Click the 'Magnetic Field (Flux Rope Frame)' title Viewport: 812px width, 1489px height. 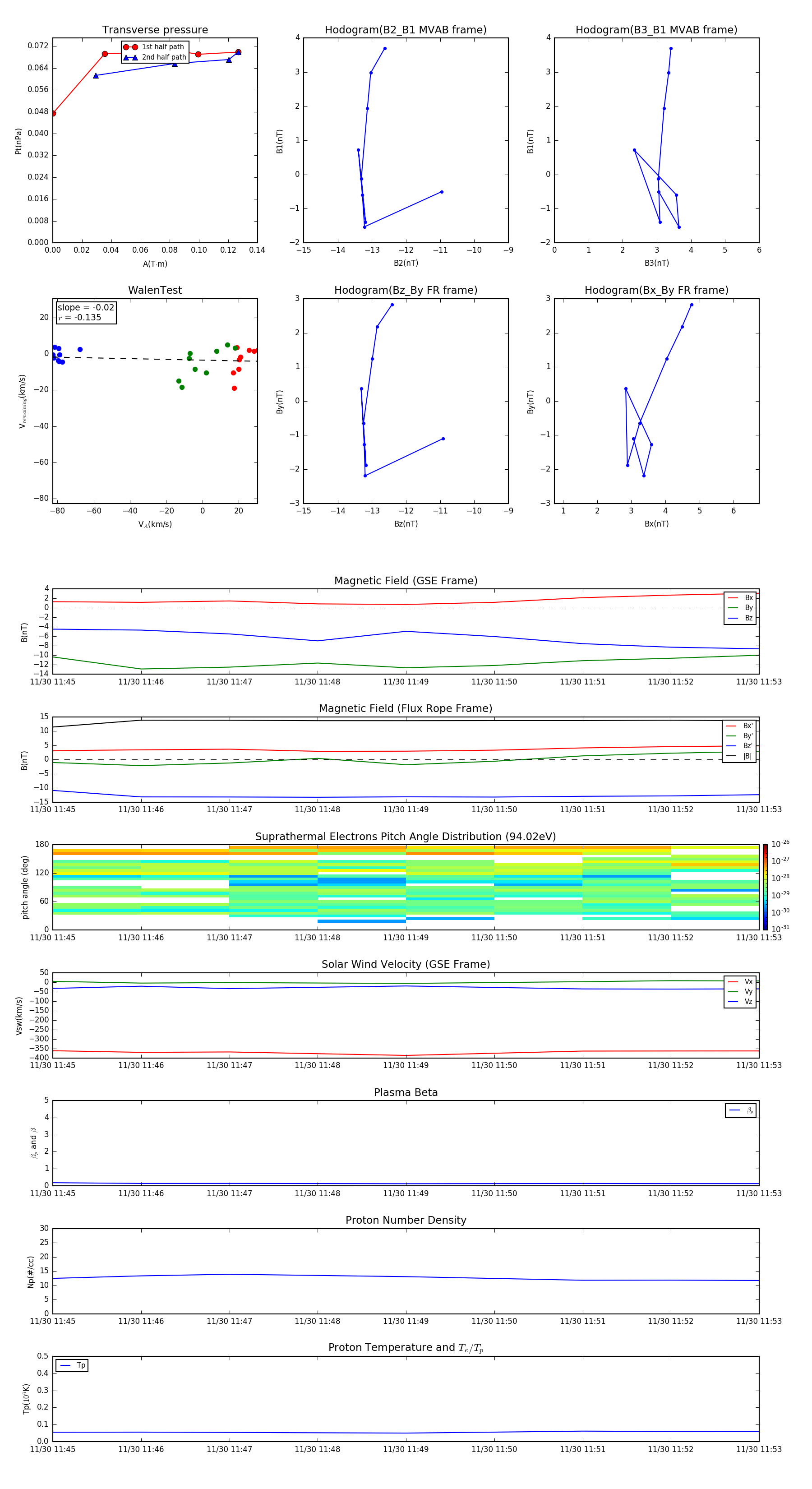(406, 709)
